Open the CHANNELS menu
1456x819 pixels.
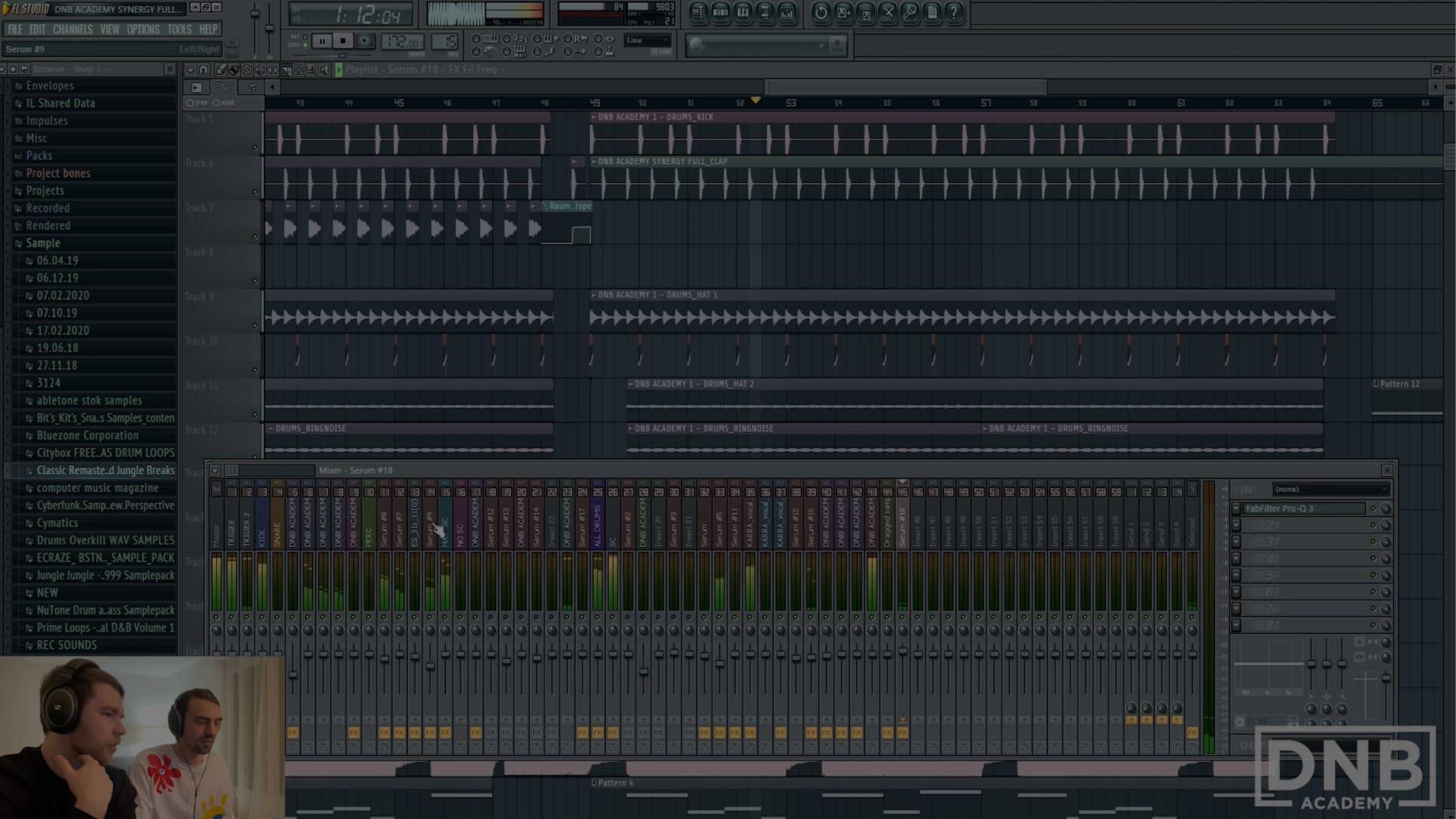(x=73, y=30)
